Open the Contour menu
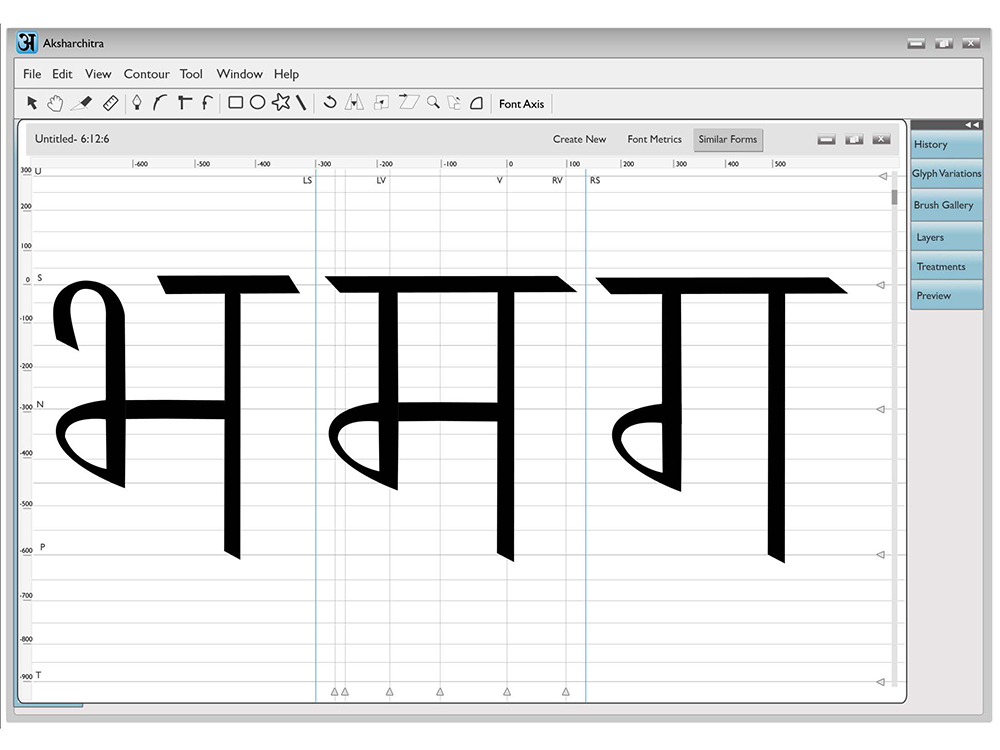The width and height of the screenshot is (1000, 750). 147,74
